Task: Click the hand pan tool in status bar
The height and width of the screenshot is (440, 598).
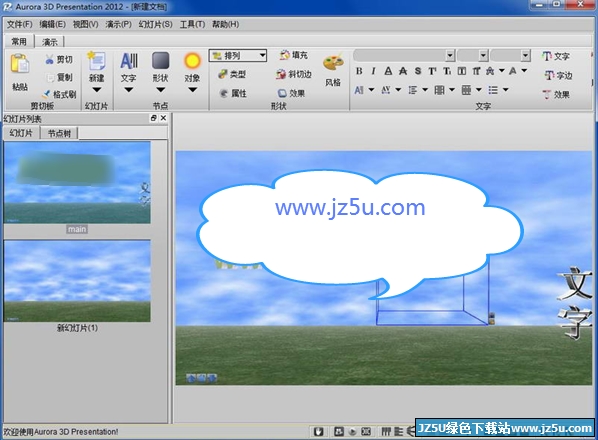Action: (x=318, y=432)
